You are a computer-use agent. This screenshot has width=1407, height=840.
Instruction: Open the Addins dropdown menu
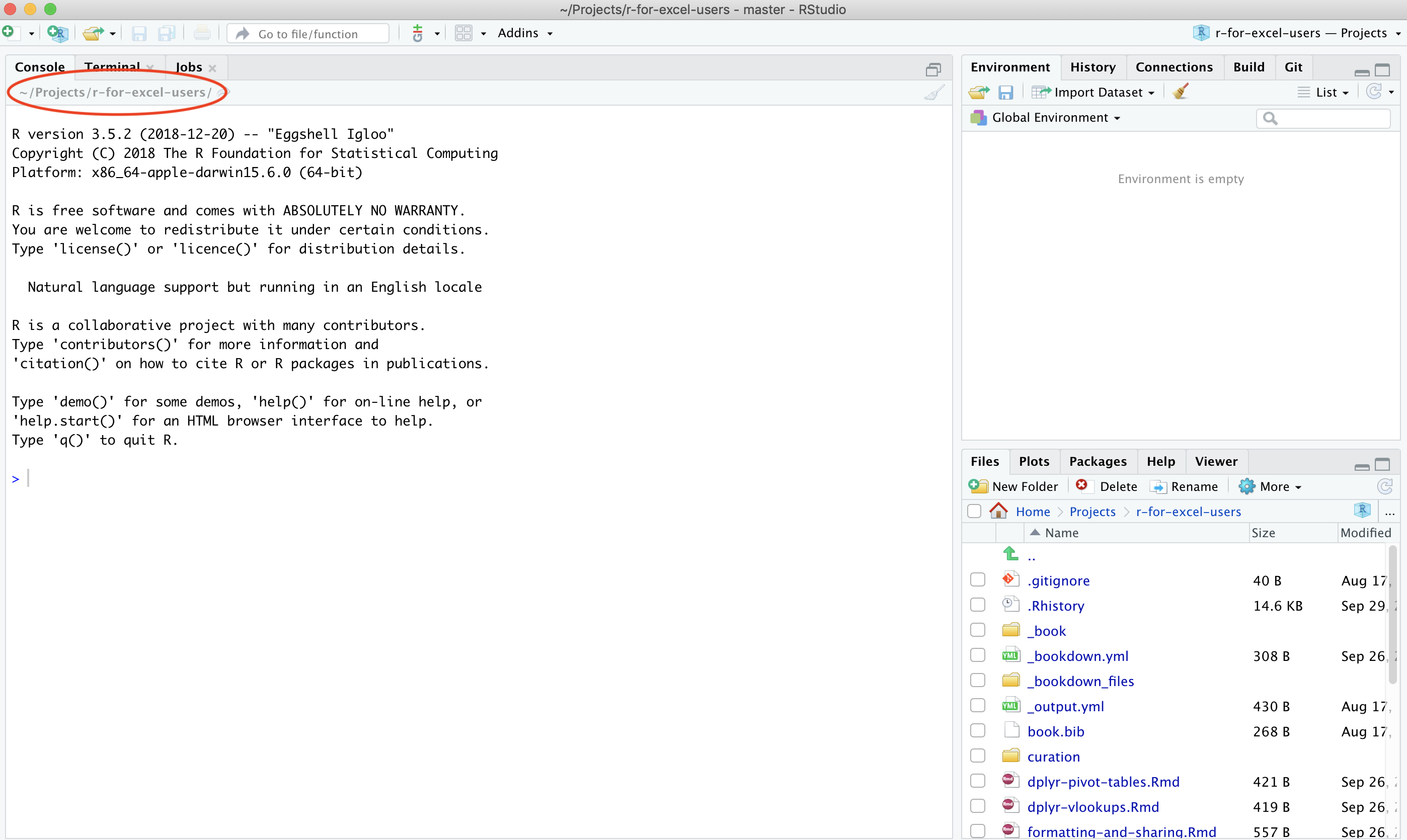(x=525, y=33)
